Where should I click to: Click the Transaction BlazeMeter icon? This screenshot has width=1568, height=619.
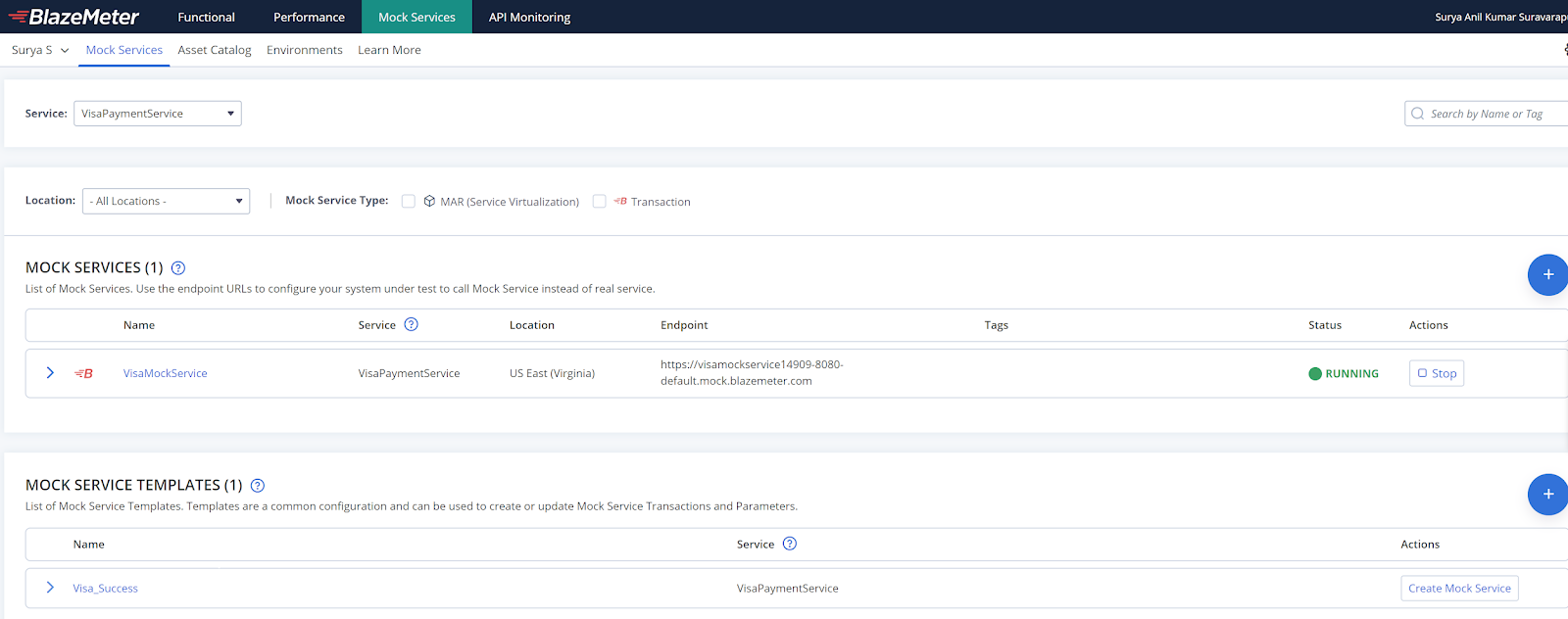pyautogui.click(x=620, y=201)
